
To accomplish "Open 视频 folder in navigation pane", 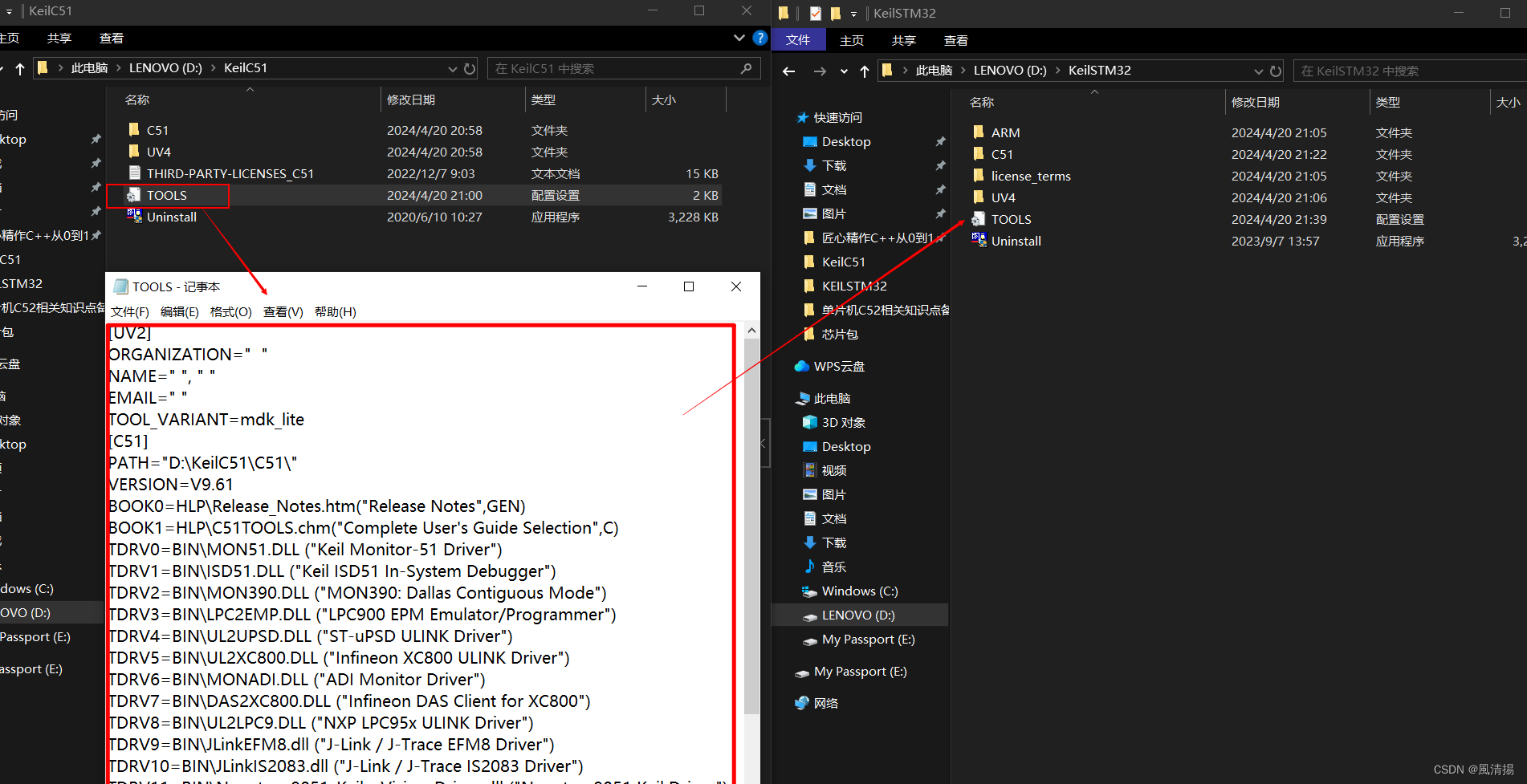I will (833, 470).
